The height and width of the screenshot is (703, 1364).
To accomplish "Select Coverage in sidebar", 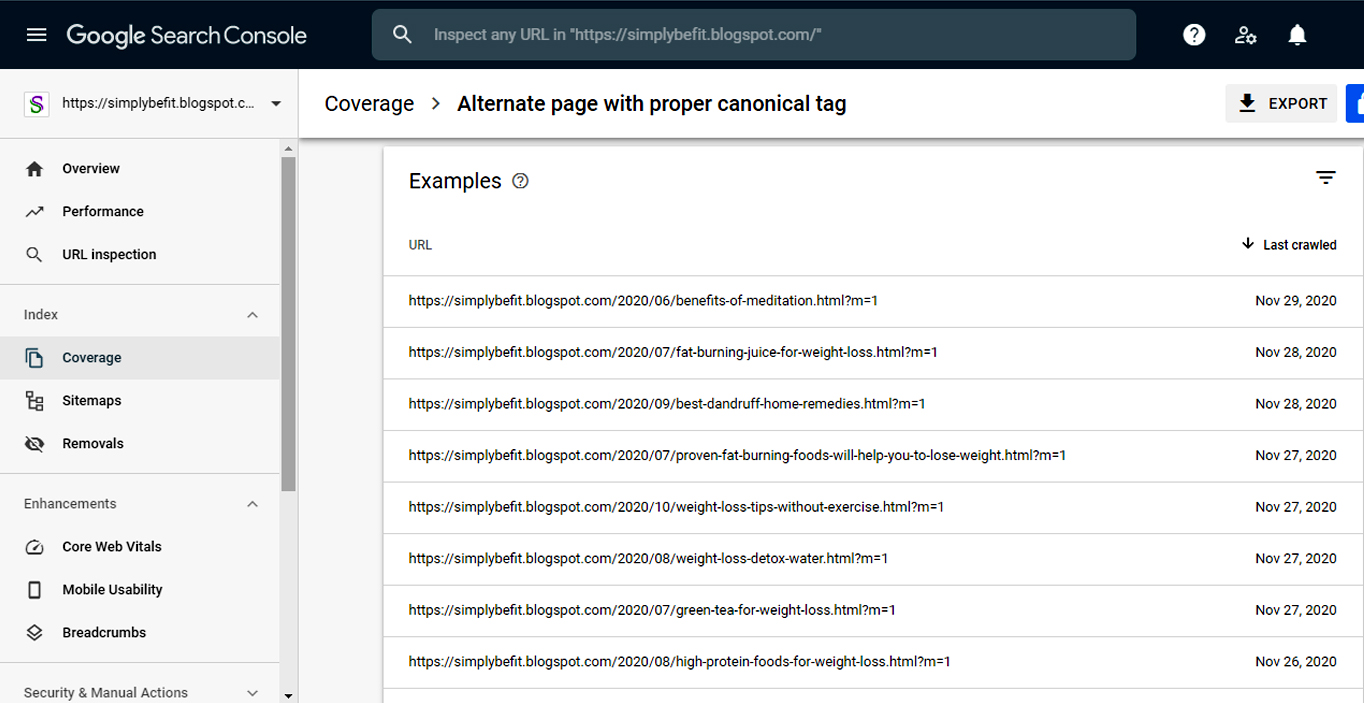I will tap(140, 358).
